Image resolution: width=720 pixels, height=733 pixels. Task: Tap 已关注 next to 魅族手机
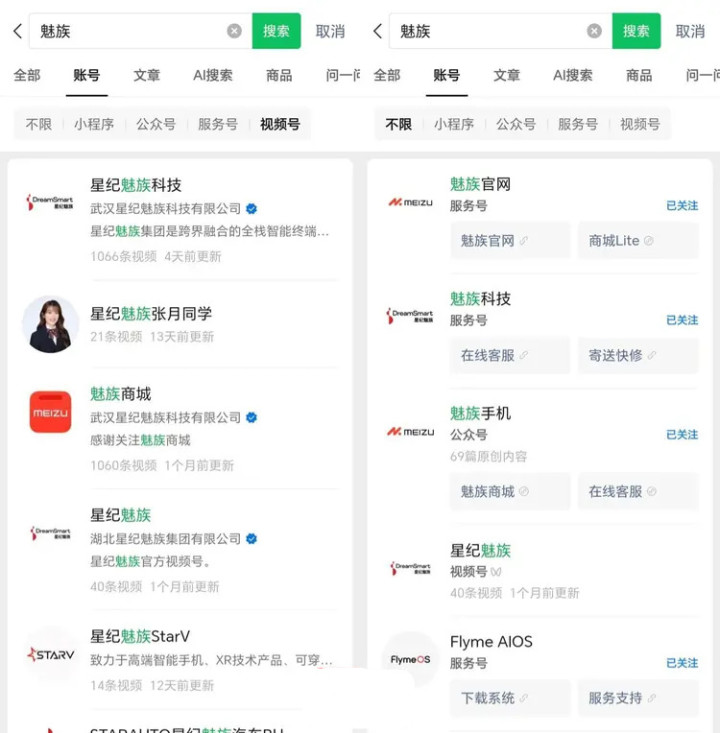tap(682, 435)
